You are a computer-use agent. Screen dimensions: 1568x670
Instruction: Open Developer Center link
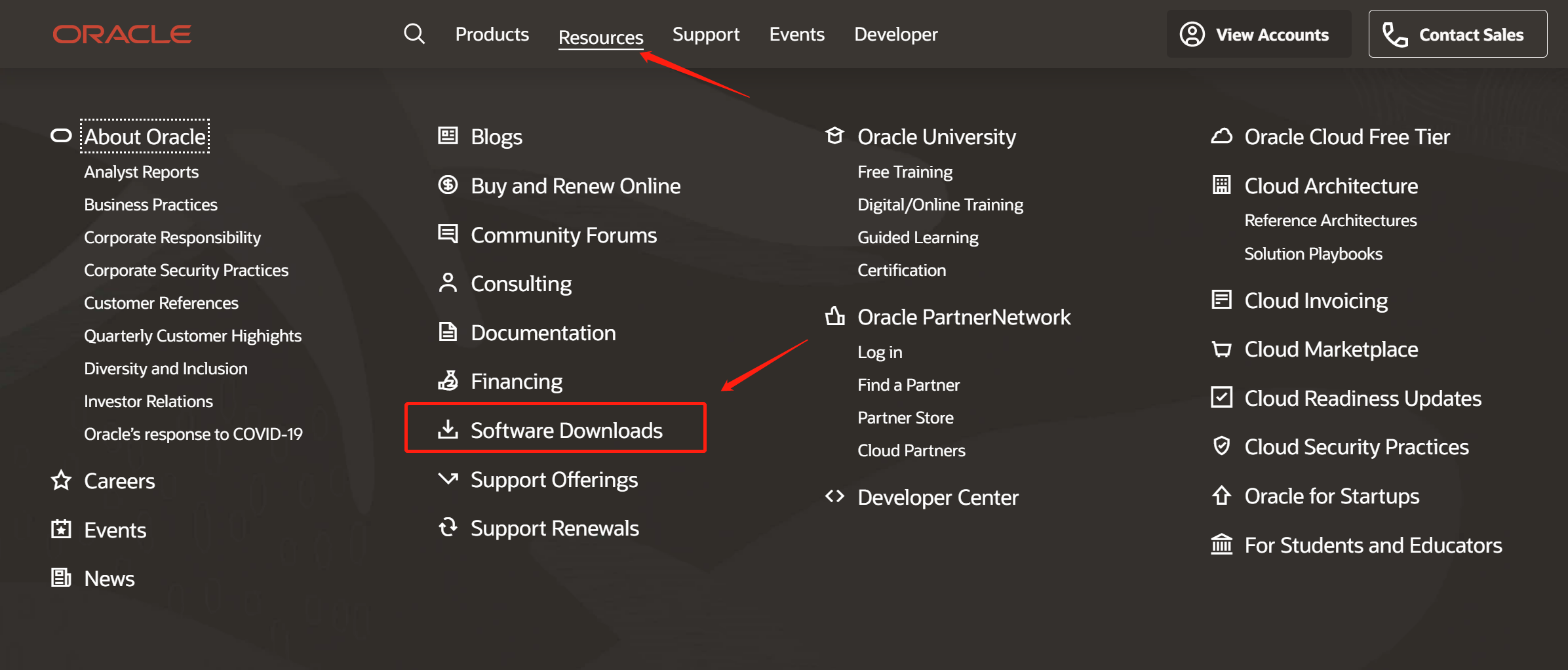(938, 497)
